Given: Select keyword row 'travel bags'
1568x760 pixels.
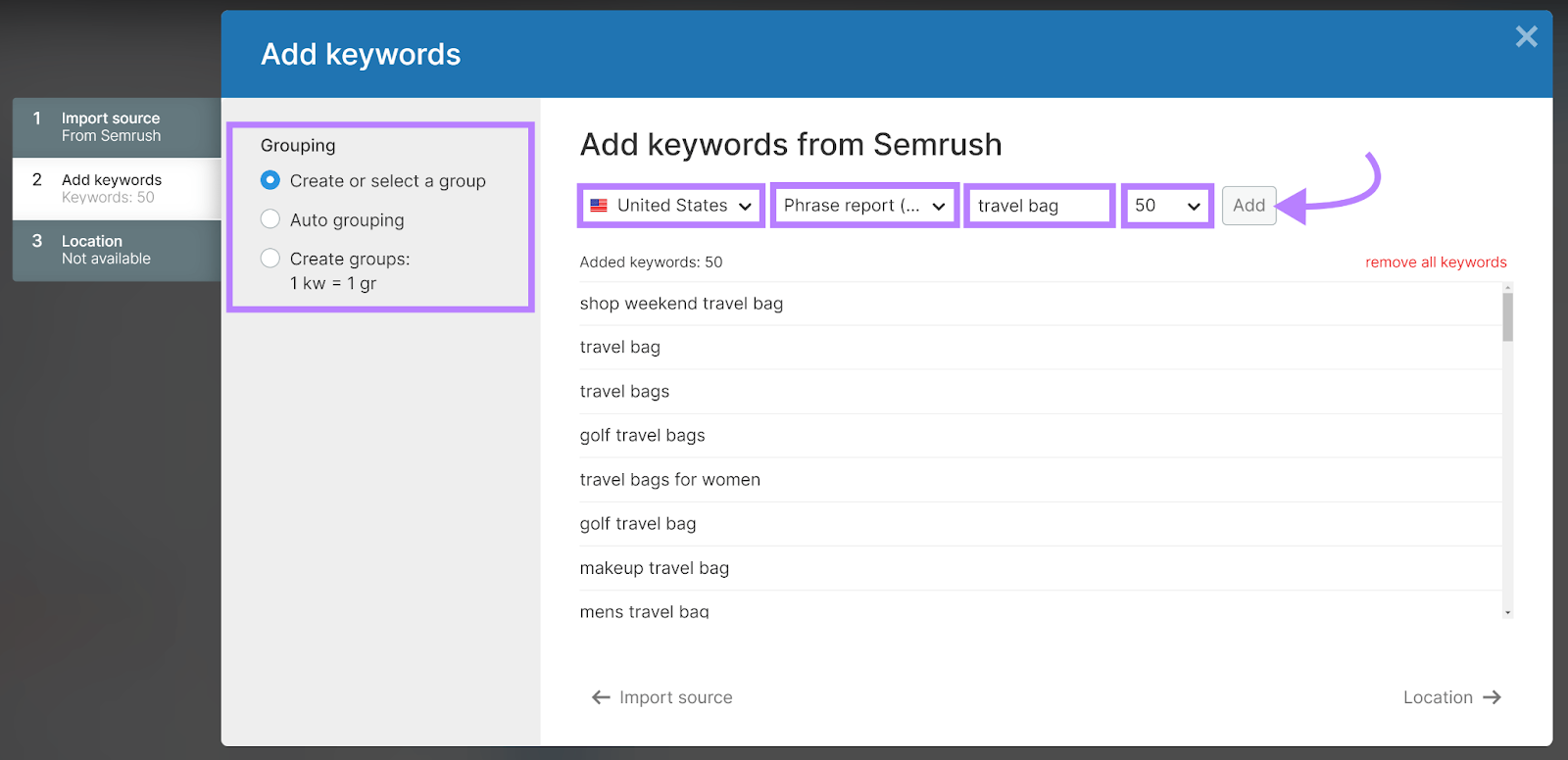Looking at the screenshot, I should (1041, 392).
